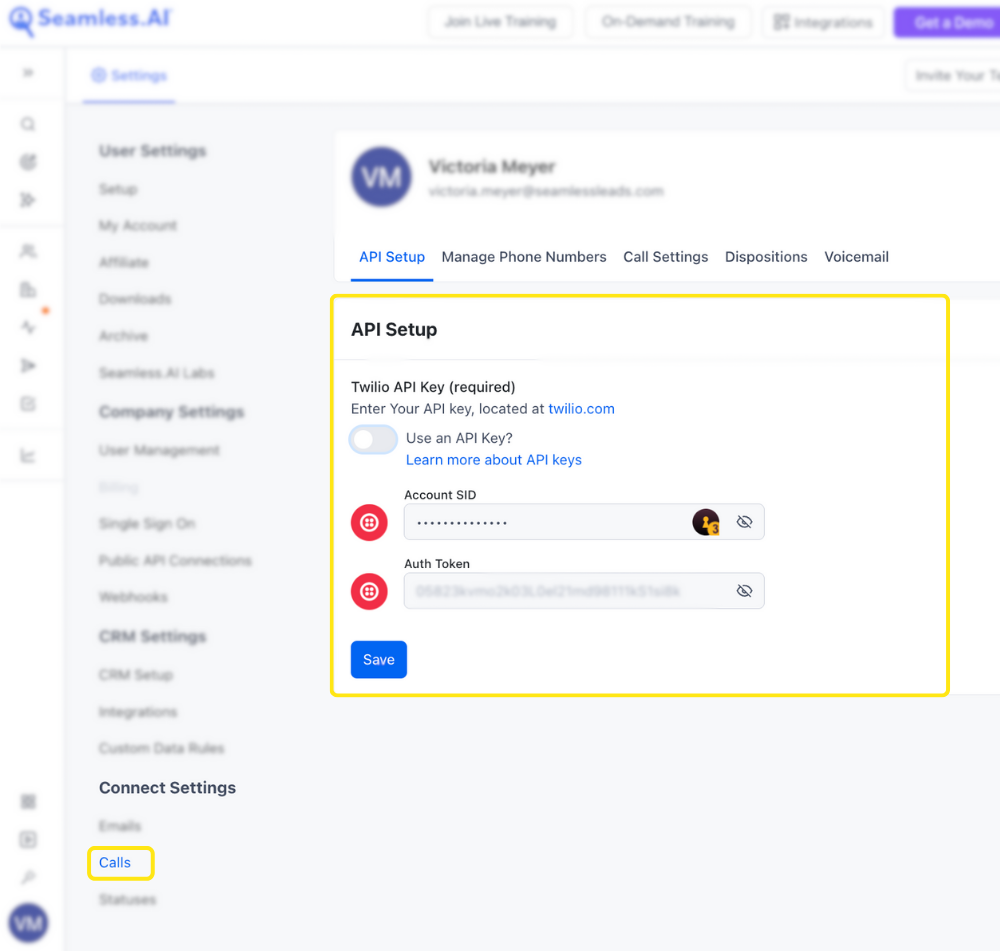Click the Save button
This screenshot has width=1000, height=951.
point(379,660)
